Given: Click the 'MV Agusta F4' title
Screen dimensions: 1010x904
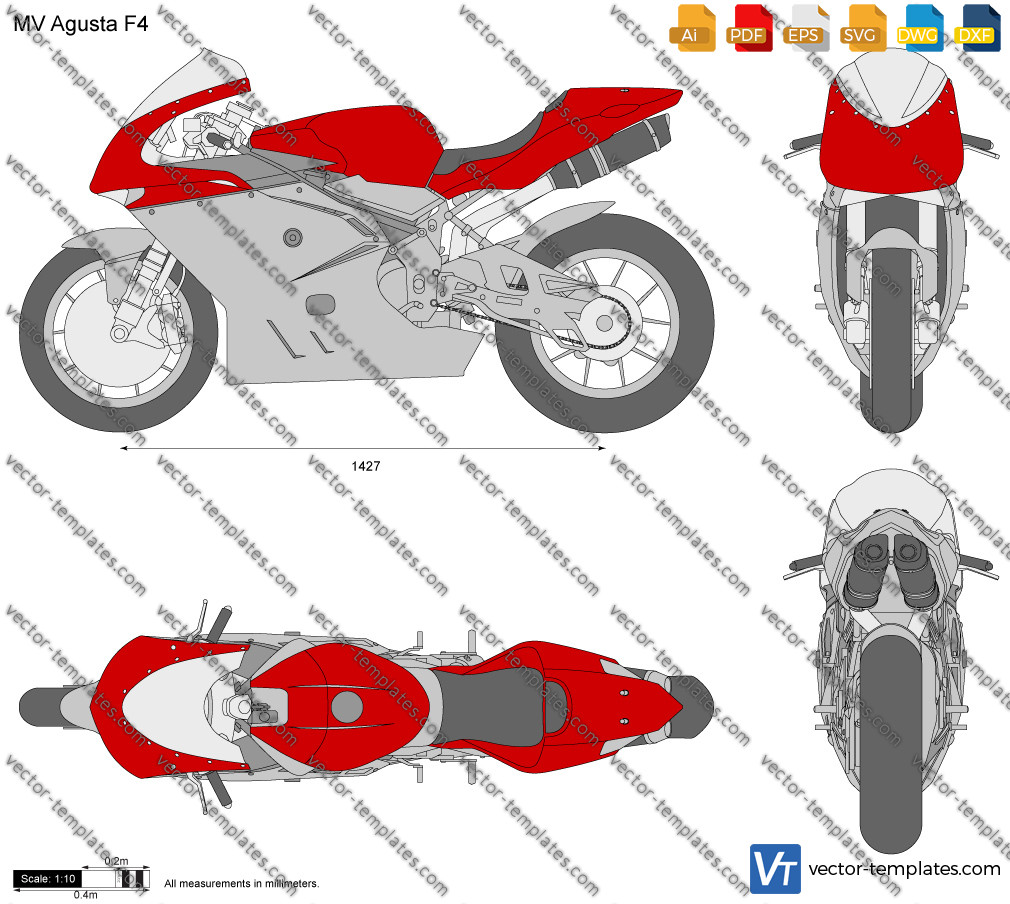Looking at the screenshot, I should click(x=81, y=24).
